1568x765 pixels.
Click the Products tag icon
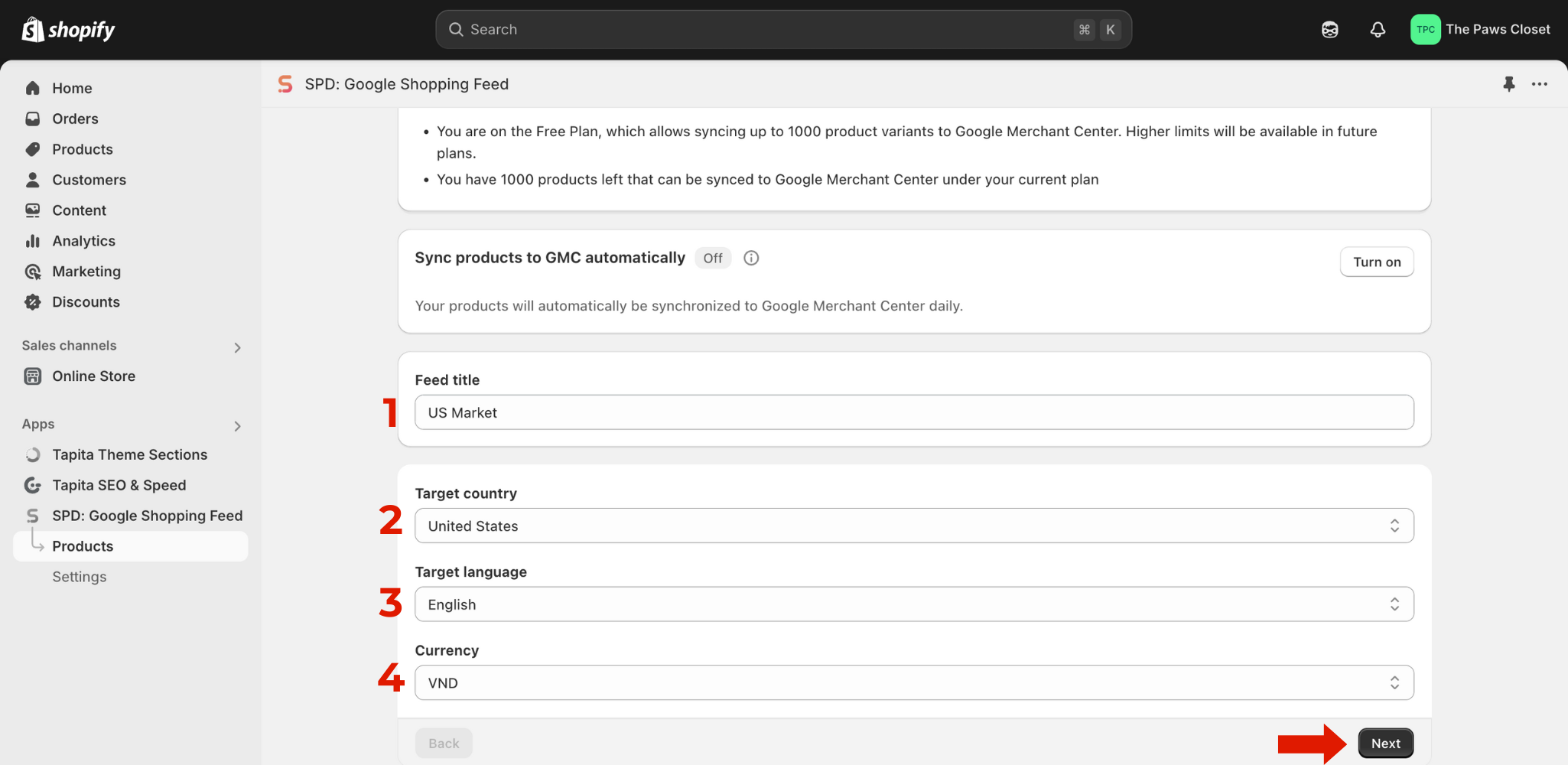[33, 149]
